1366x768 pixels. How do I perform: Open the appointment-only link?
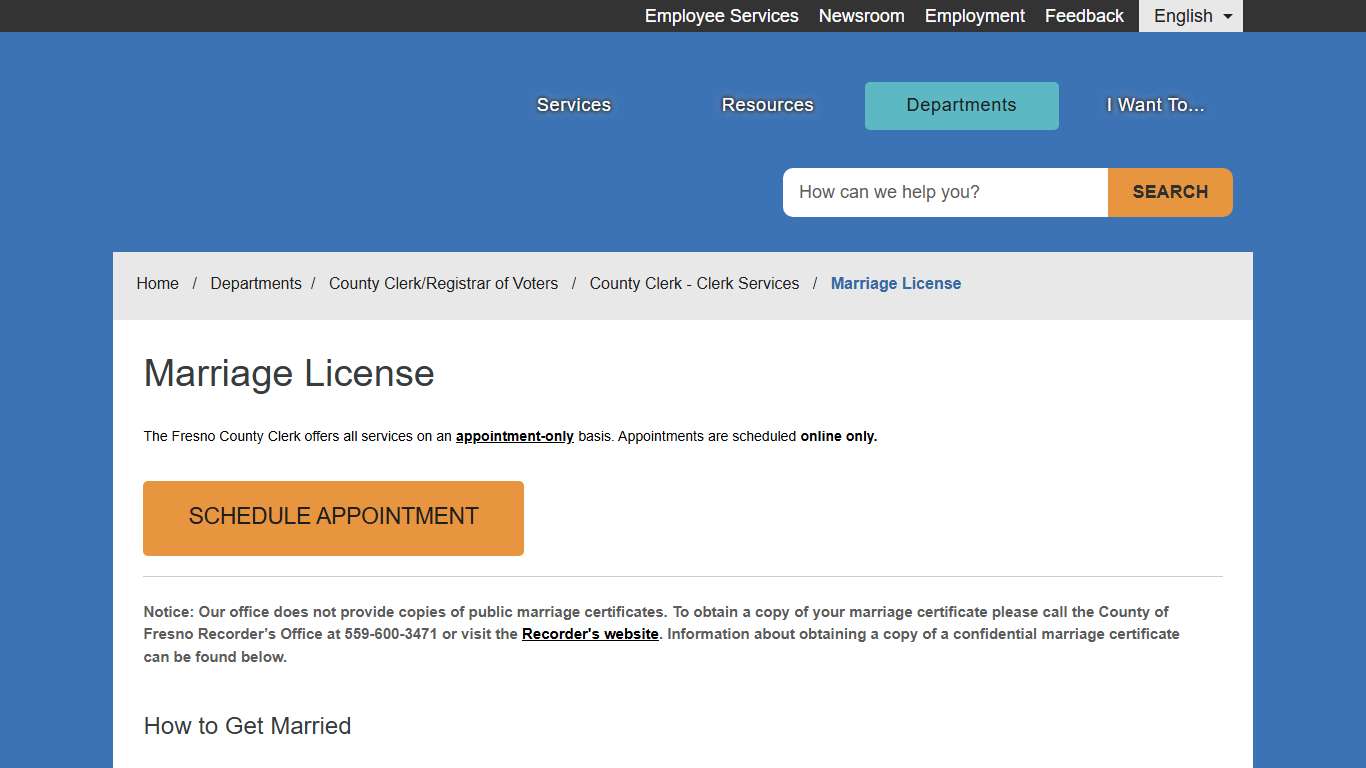514,436
